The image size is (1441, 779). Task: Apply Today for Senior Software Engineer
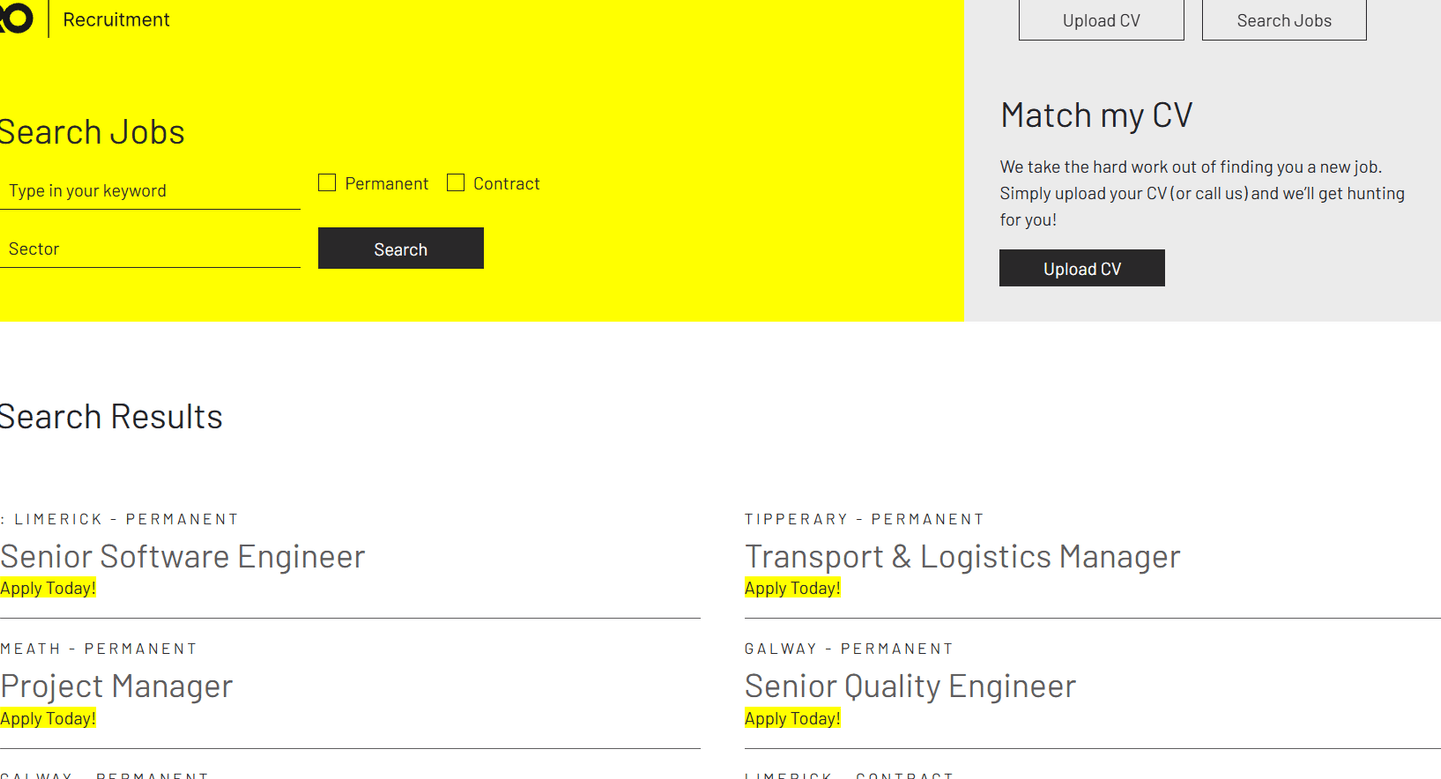pyautogui.click(x=48, y=588)
